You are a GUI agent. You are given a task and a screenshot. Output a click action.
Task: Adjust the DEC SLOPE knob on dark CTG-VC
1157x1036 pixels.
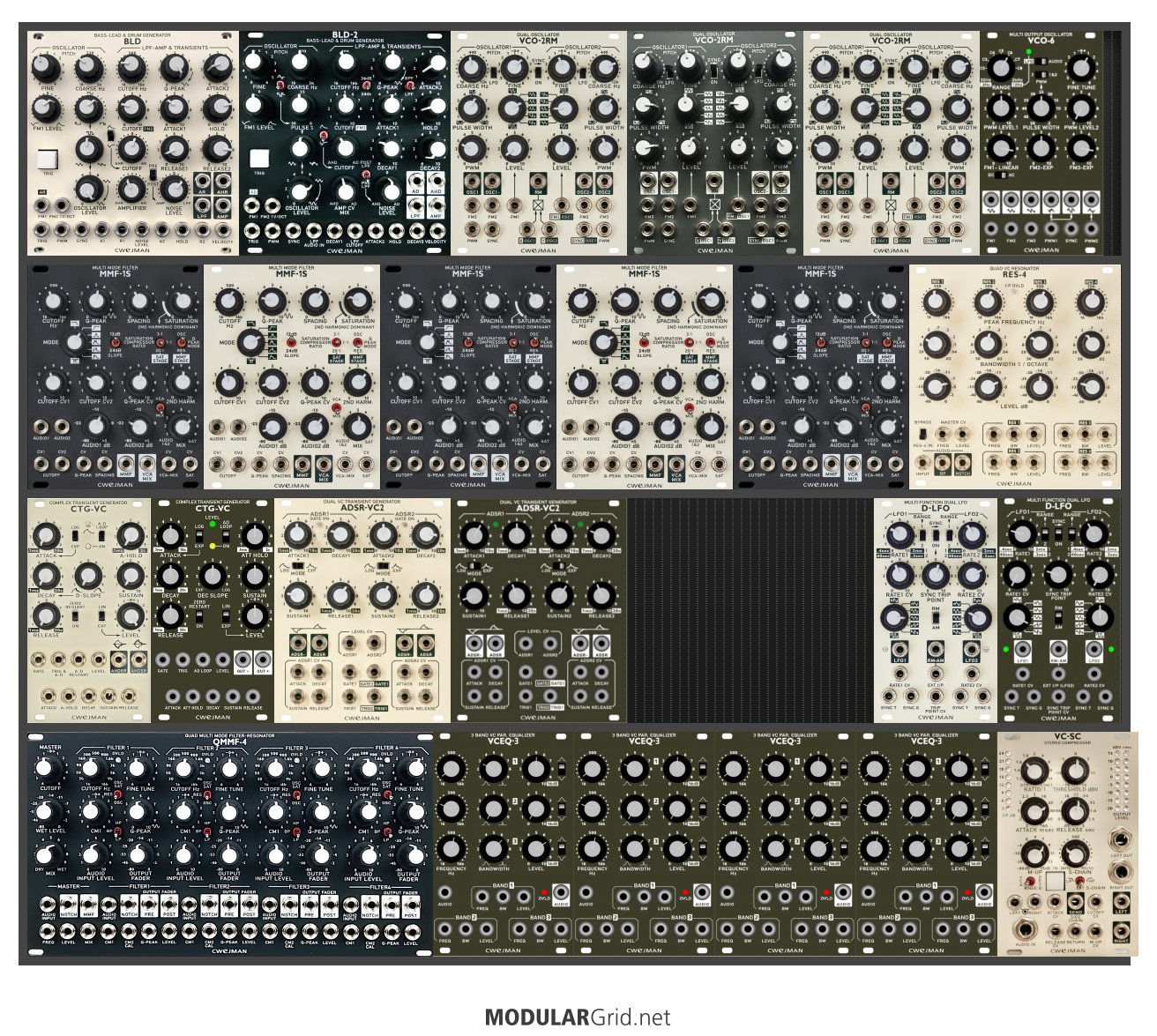pyautogui.click(x=213, y=577)
